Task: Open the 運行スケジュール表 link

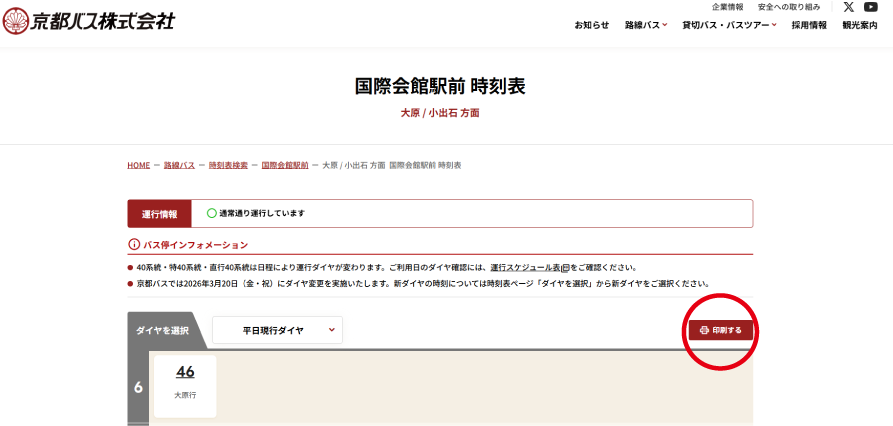Action: (x=526, y=268)
